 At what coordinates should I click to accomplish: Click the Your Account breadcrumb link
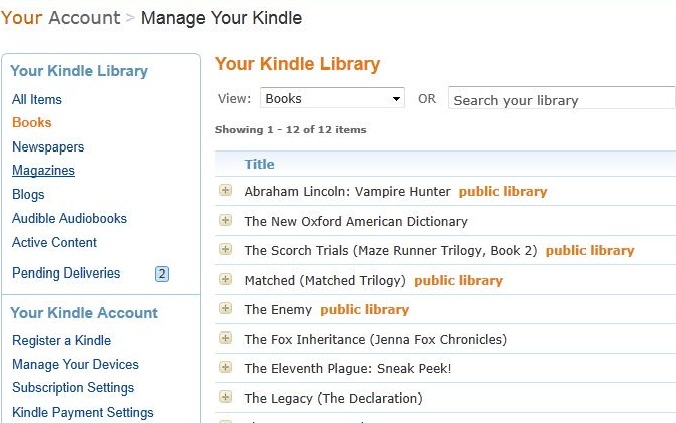click(60, 18)
